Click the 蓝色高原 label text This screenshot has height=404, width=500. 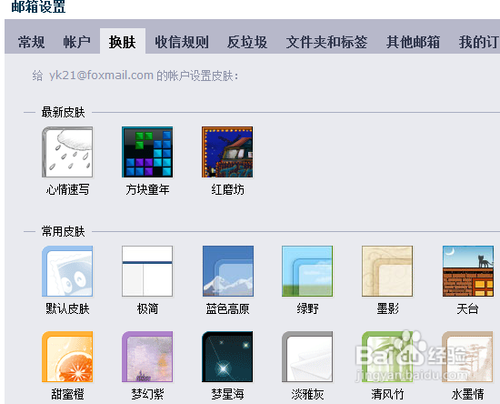228,309
